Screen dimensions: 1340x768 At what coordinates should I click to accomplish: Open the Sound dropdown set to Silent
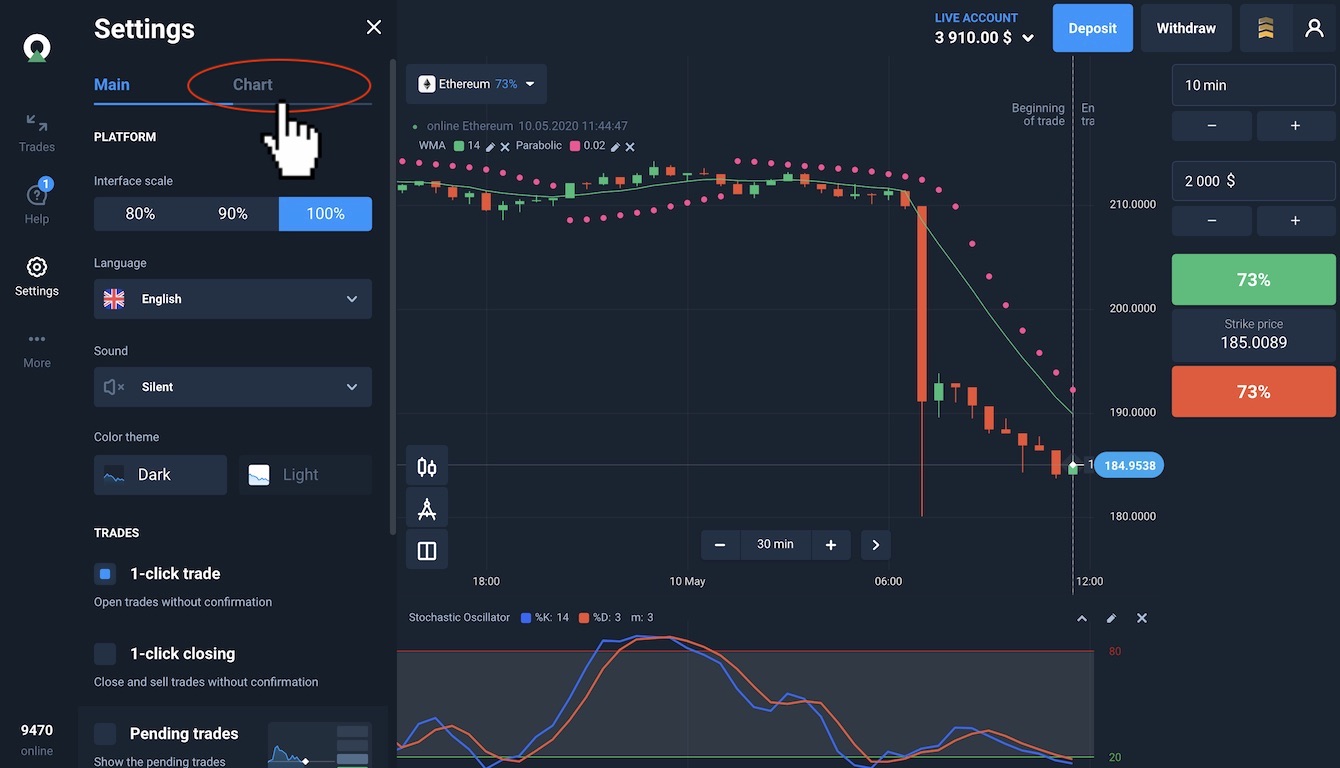click(x=232, y=387)
